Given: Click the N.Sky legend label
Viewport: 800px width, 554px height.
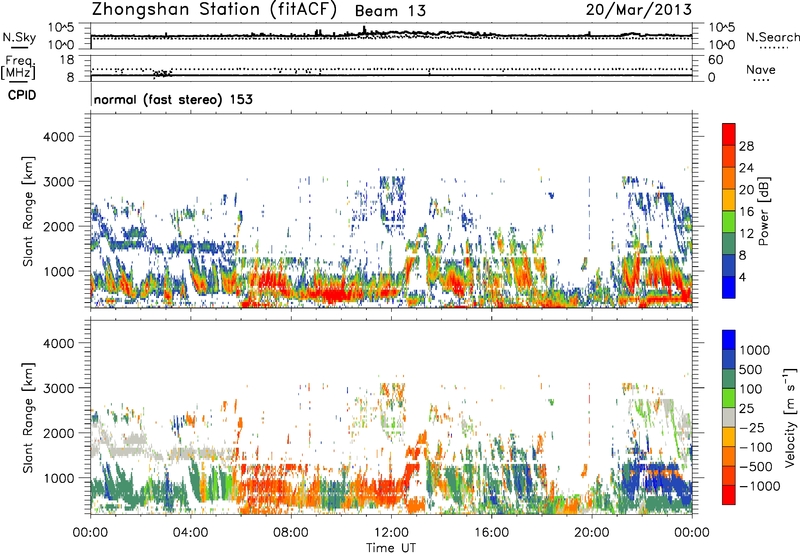Looking at the screenshot, I should pos(19,38).
